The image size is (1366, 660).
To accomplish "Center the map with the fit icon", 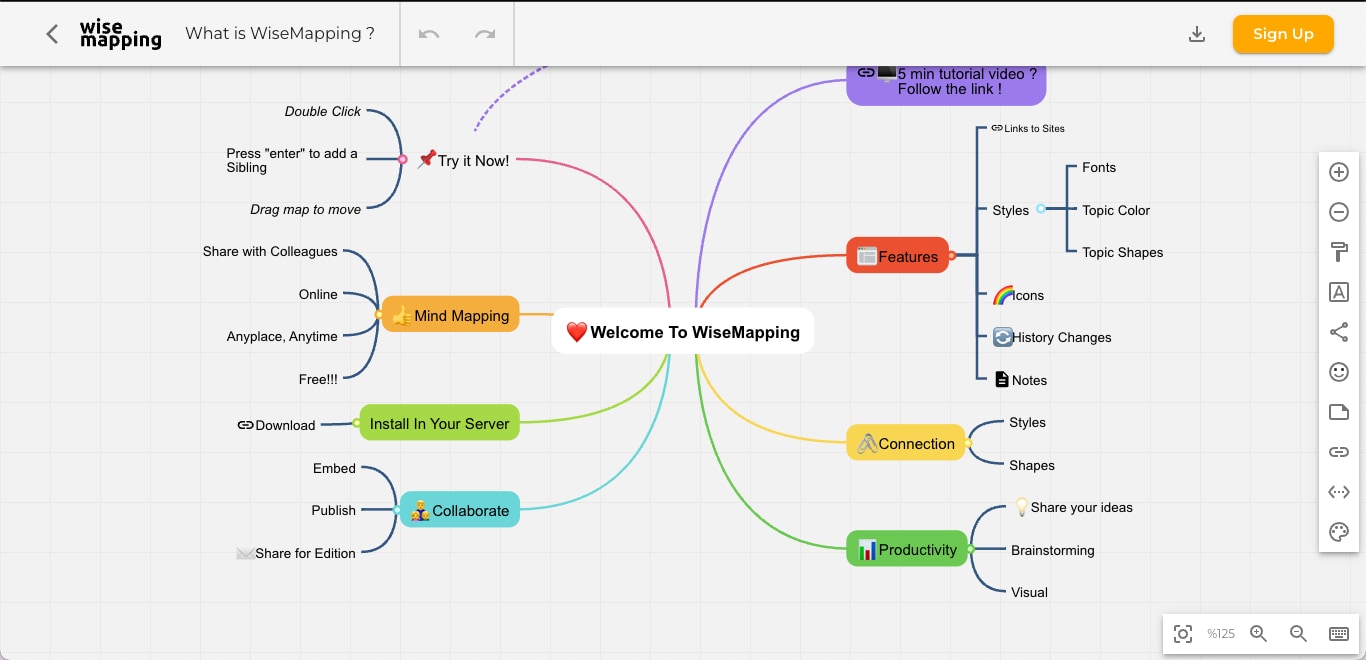I will pyautogui.click(x=1183, y=633).
